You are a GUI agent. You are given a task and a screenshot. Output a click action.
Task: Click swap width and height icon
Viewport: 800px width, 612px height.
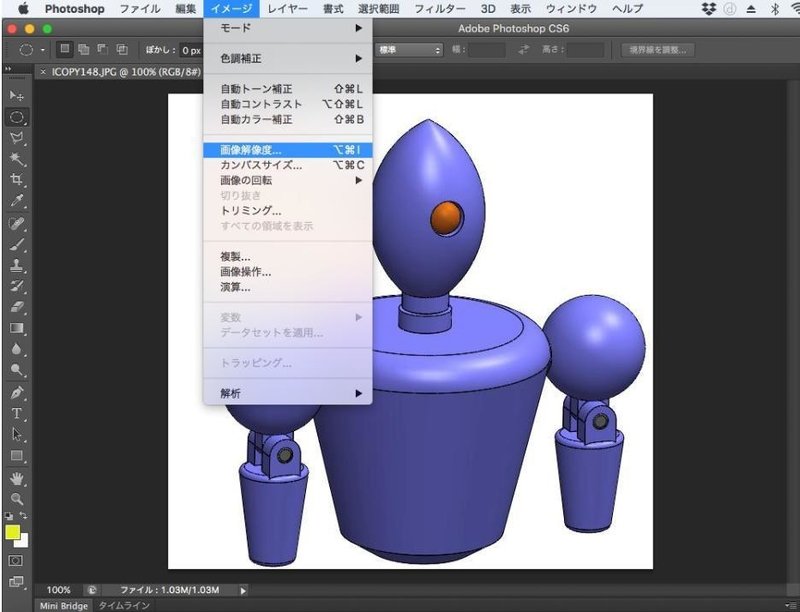click(523, 50)
